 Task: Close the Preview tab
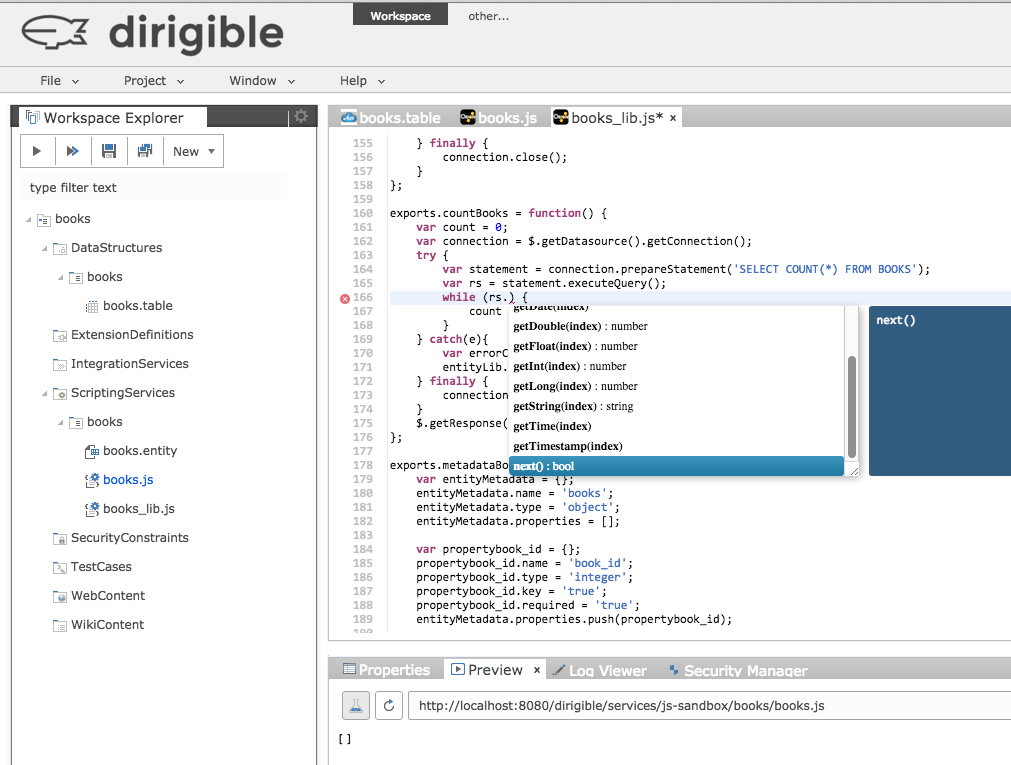coord(536,670)
